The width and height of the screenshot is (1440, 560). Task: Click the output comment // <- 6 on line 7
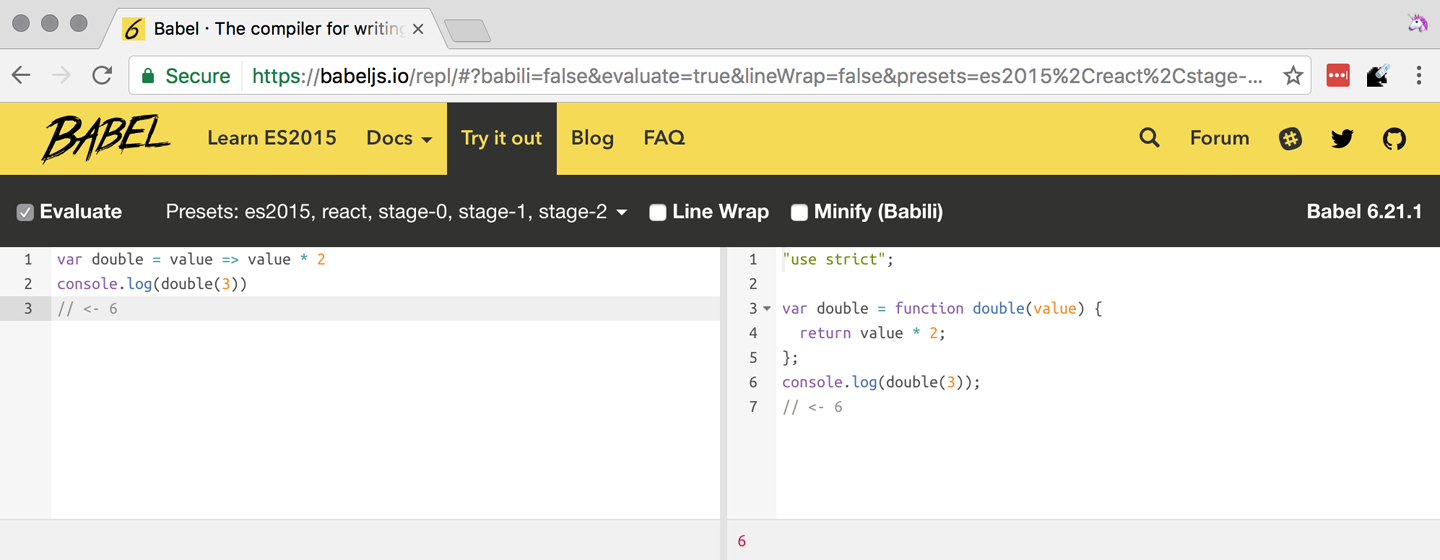812,407
